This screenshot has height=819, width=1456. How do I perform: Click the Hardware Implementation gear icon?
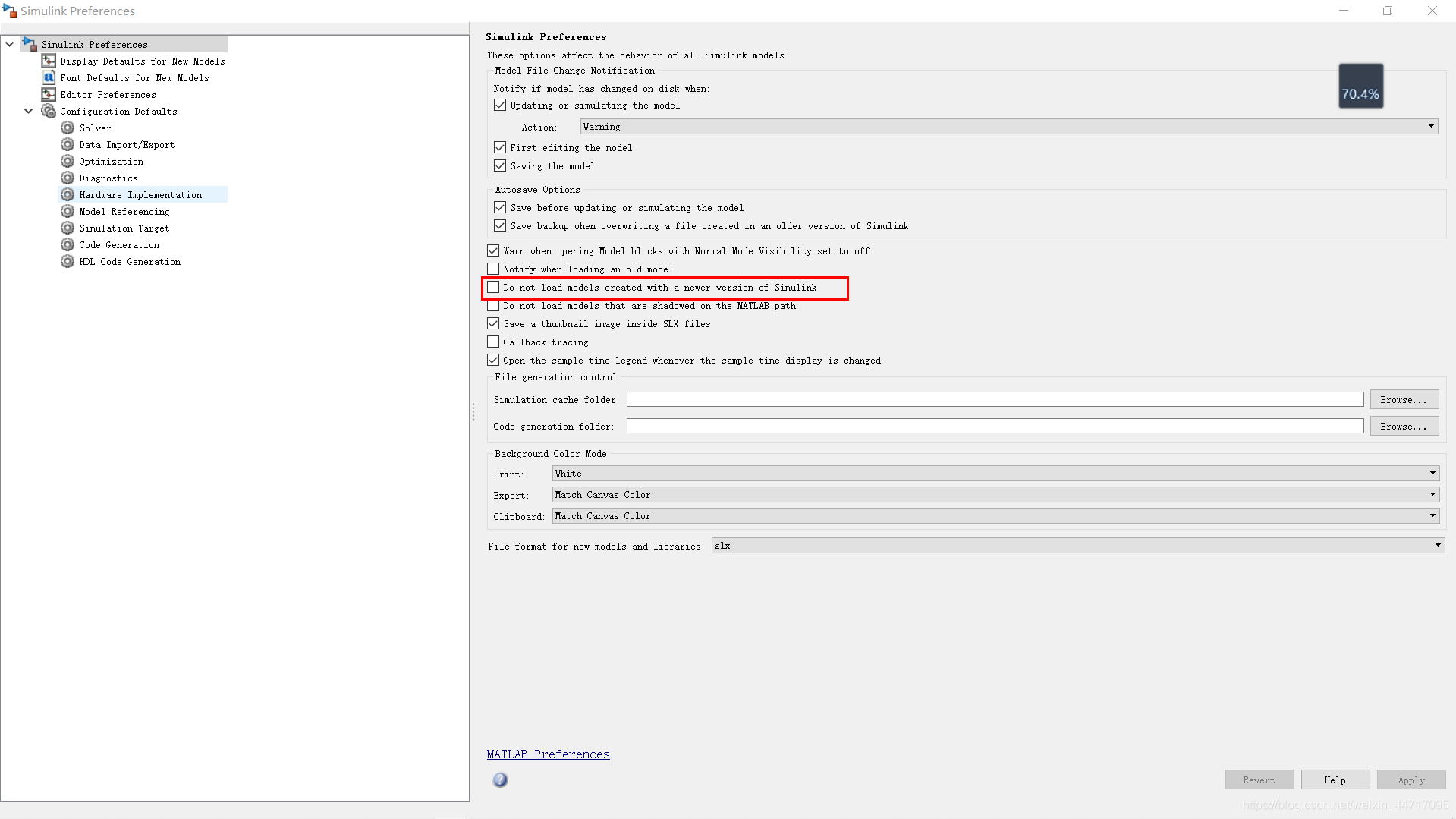click(68, 194)
